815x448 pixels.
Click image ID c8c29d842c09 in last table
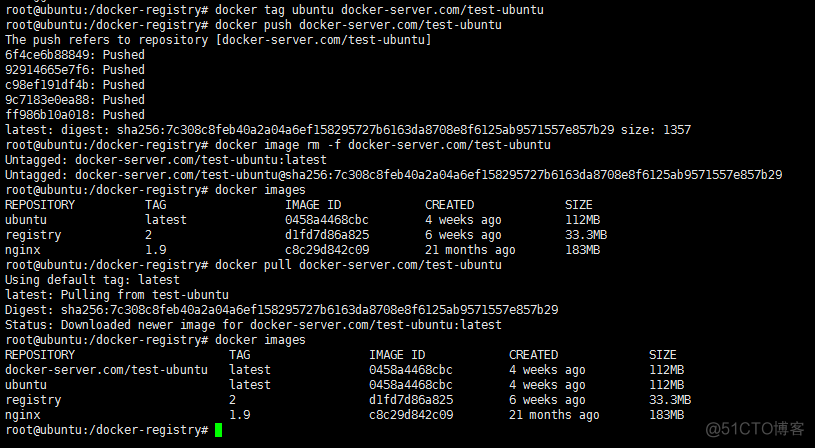pos(411,414)
